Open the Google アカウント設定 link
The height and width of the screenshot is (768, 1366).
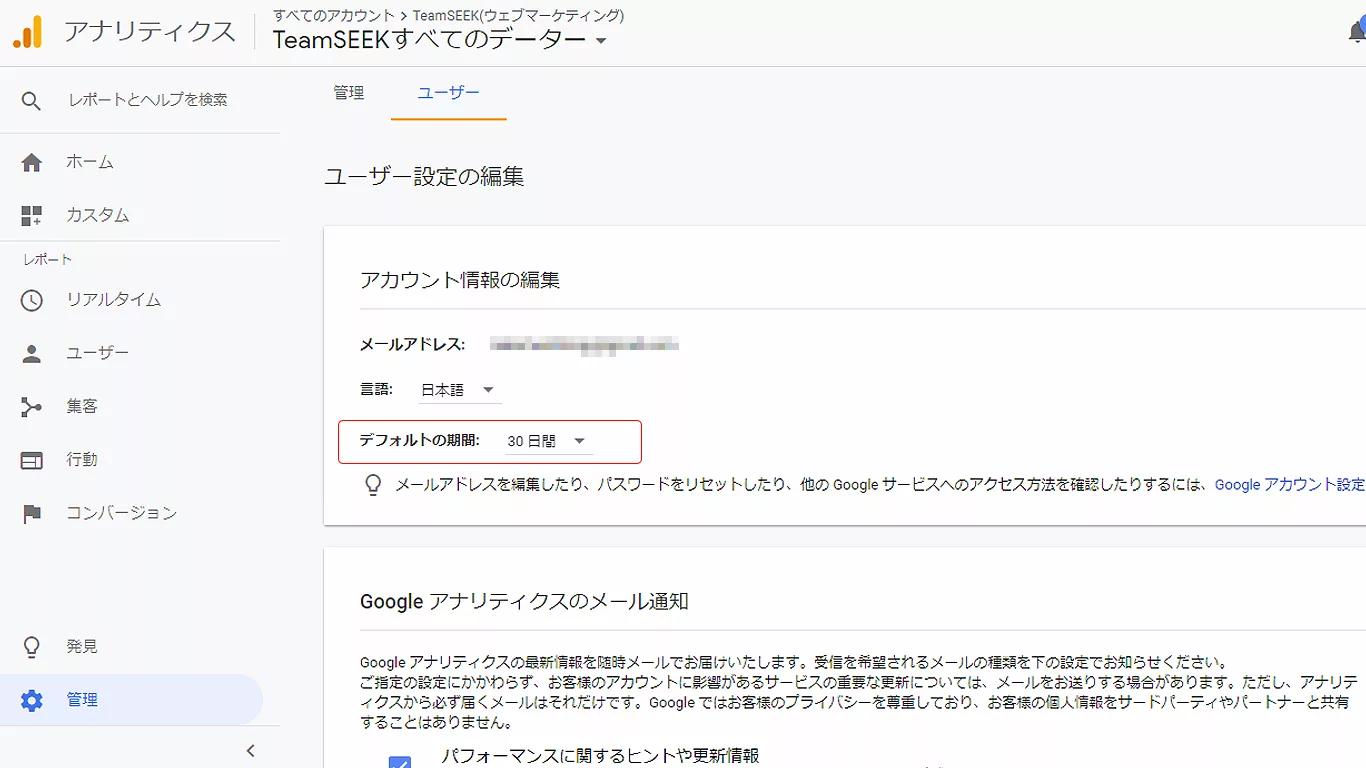point(1289,484)
